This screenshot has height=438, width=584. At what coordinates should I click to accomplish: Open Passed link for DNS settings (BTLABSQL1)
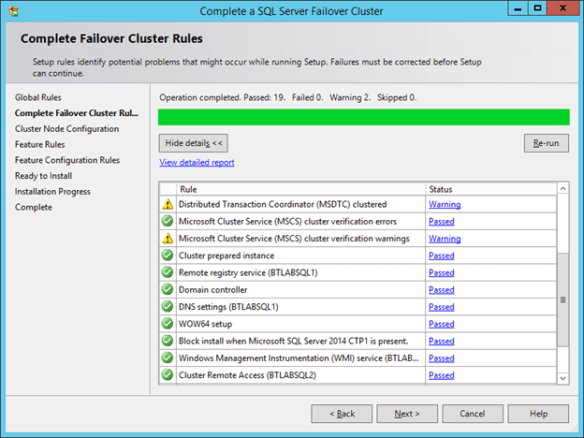(441, 307)
